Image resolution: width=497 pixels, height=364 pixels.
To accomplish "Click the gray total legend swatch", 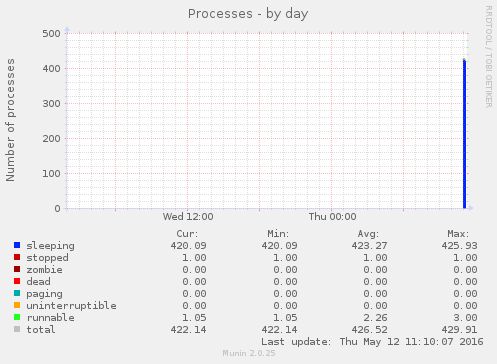I will (17, 329).
